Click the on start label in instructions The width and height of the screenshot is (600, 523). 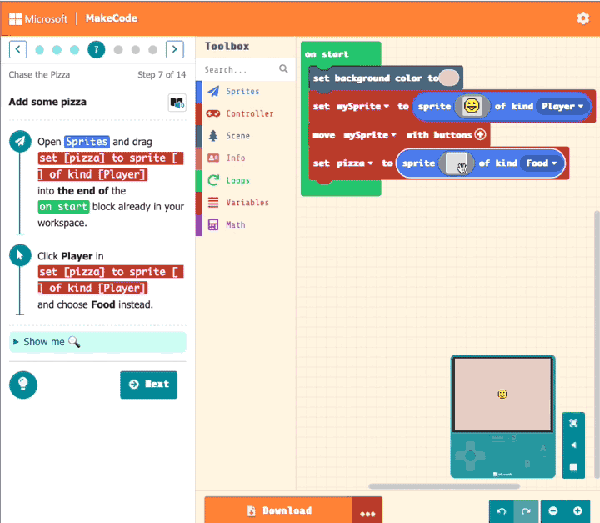64,207
